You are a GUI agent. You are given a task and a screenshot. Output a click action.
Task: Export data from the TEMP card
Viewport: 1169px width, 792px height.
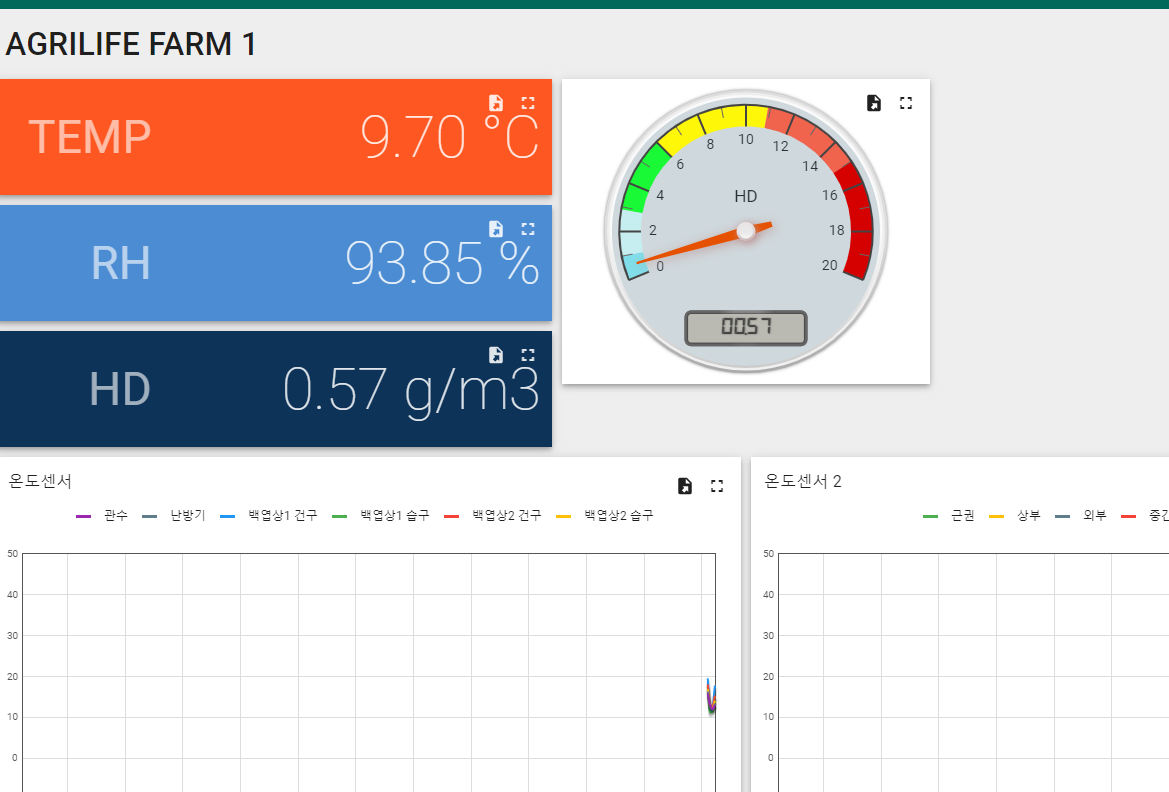[496, 103]
